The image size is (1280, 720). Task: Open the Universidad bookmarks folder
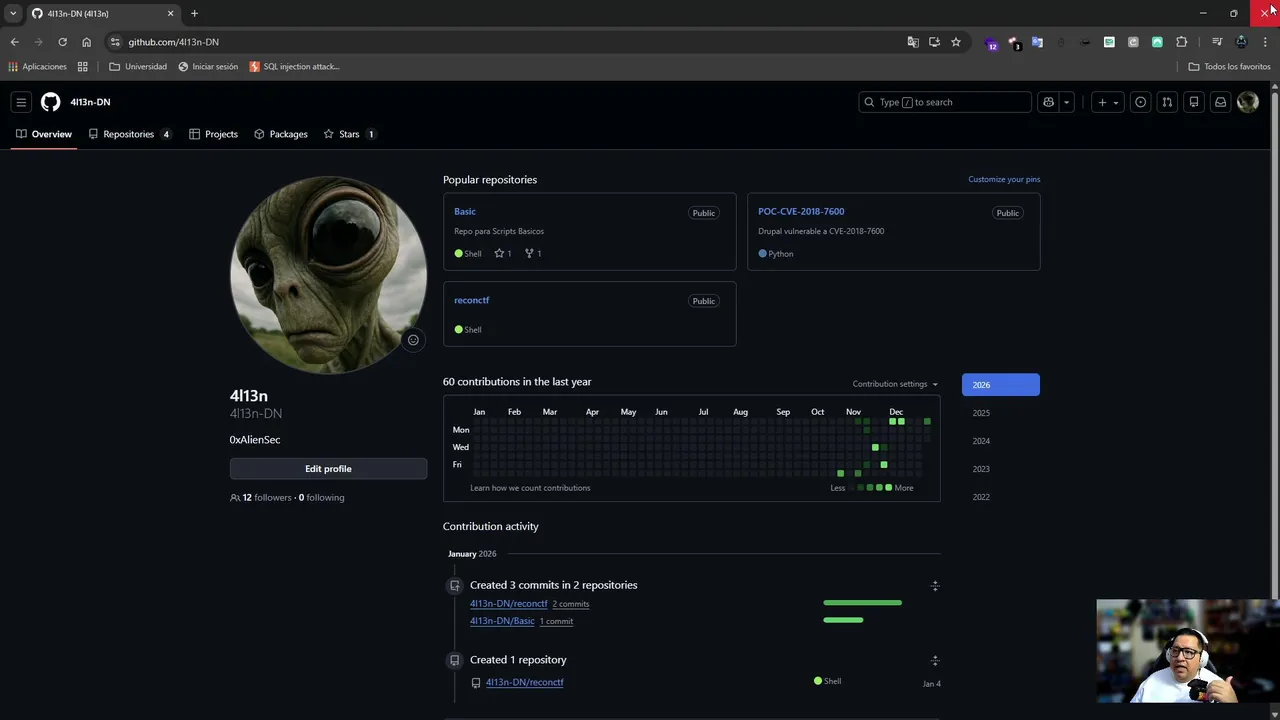[138, 67]
